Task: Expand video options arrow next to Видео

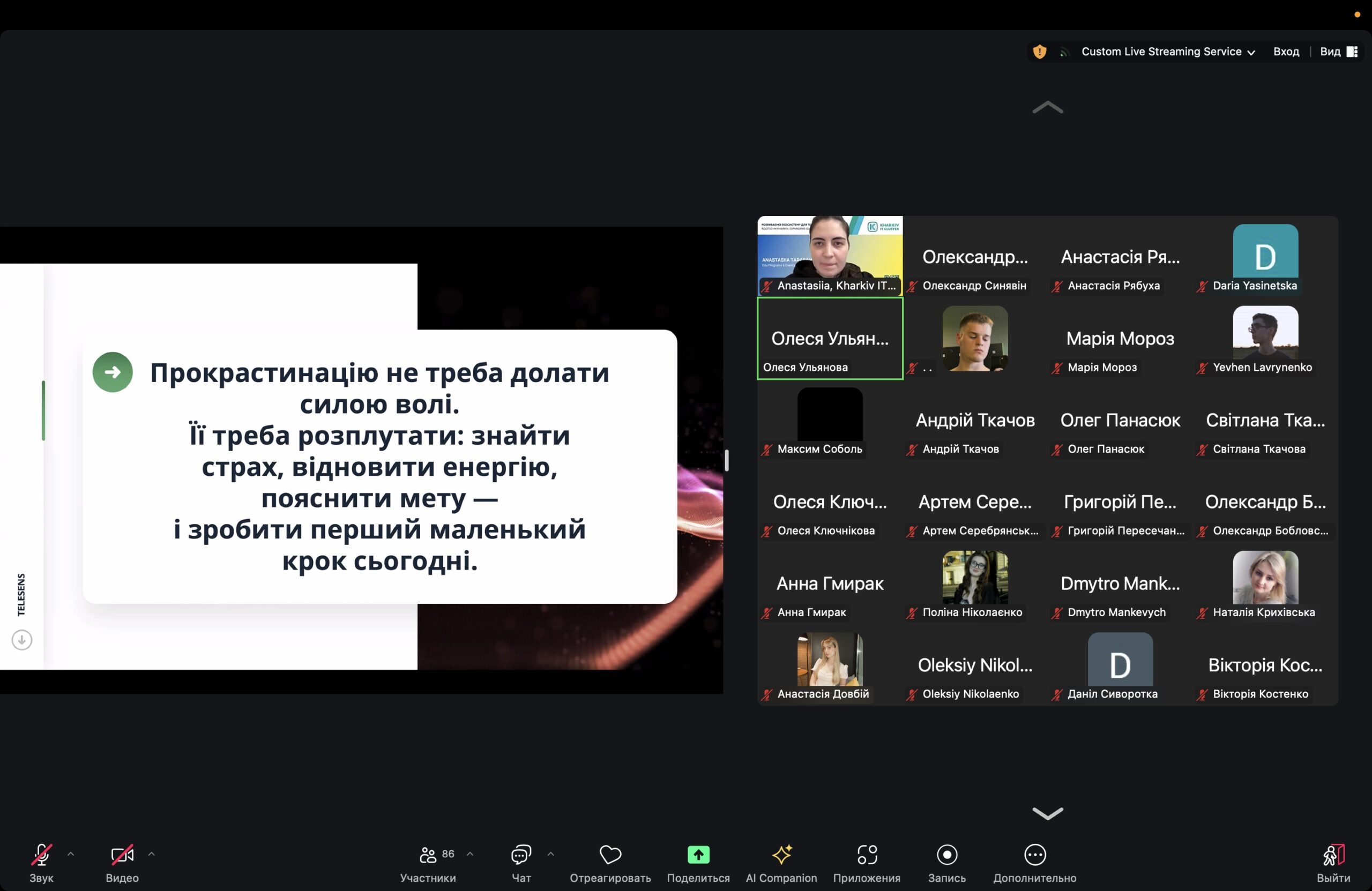Action: 152,853
